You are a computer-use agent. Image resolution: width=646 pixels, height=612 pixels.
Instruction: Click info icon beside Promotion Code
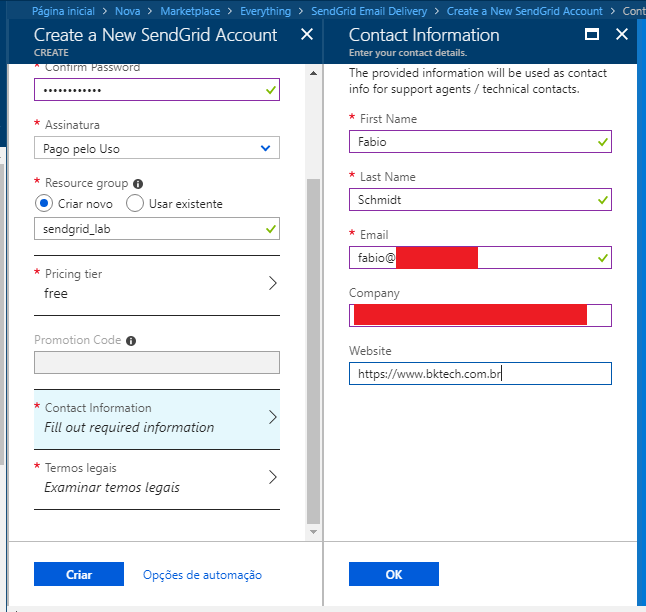[131, 341]
